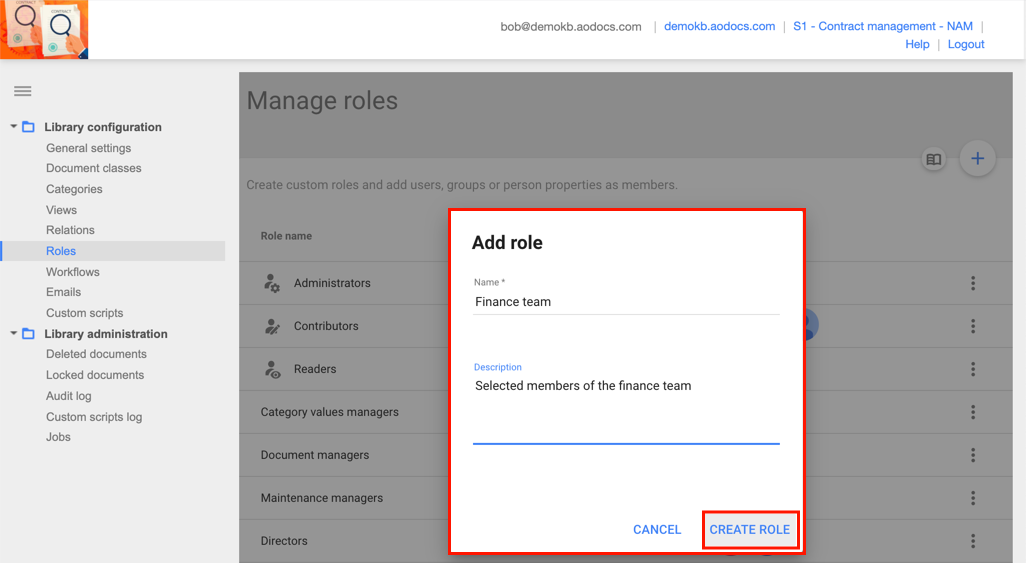Open three-dot menu for Administrators row

(x=973, y=283)
